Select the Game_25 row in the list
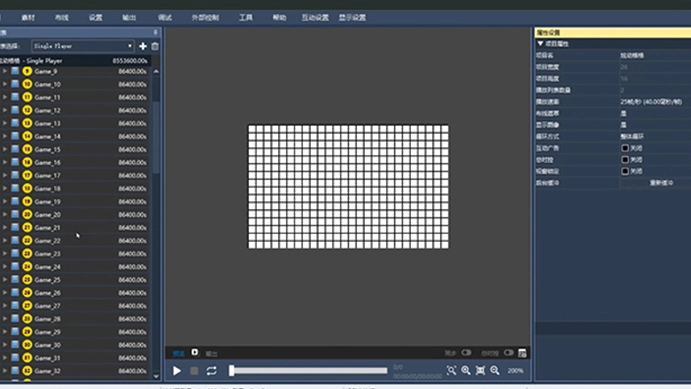Screen dimensions: 691x389 pyautogui.click(x=75, y=279)
